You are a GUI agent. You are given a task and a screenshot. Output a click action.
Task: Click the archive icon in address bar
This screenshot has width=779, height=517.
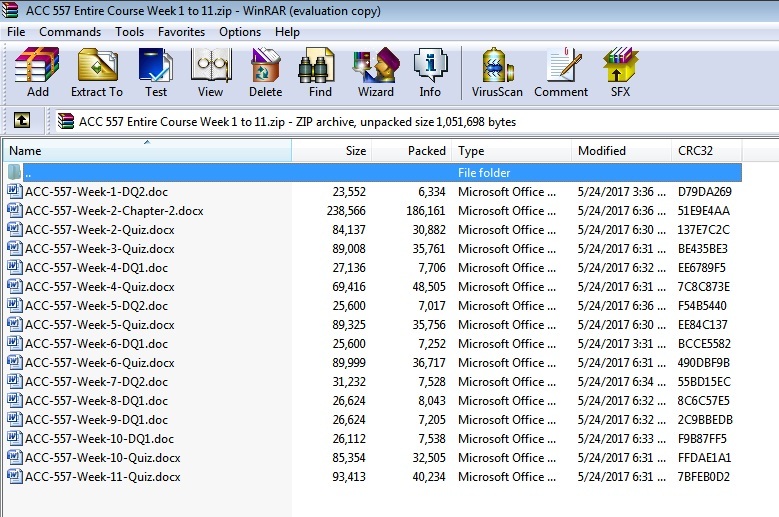tap(66, 121)
